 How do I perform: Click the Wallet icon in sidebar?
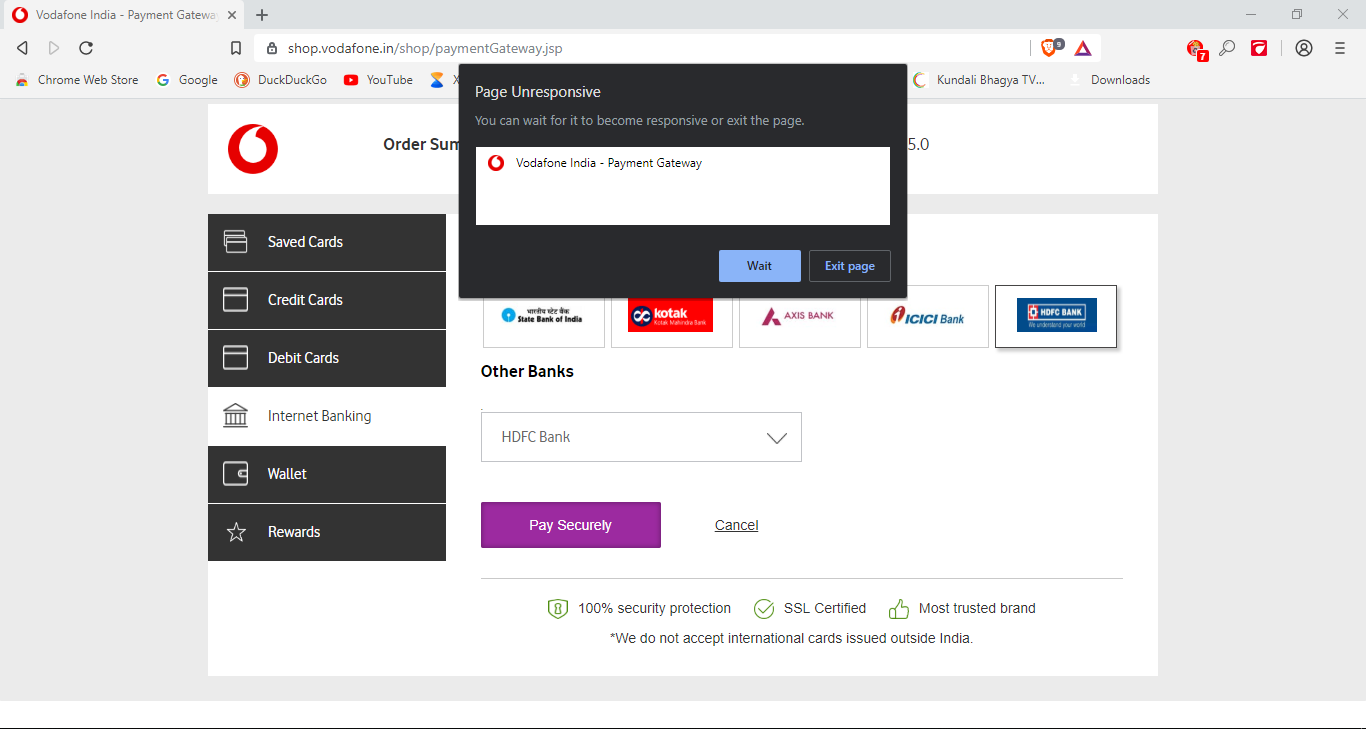[236, 474]
